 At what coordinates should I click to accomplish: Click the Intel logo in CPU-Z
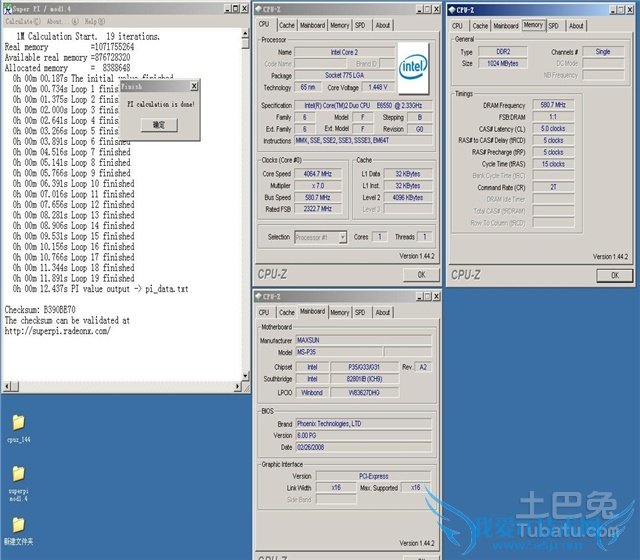[x=412, y=64]
